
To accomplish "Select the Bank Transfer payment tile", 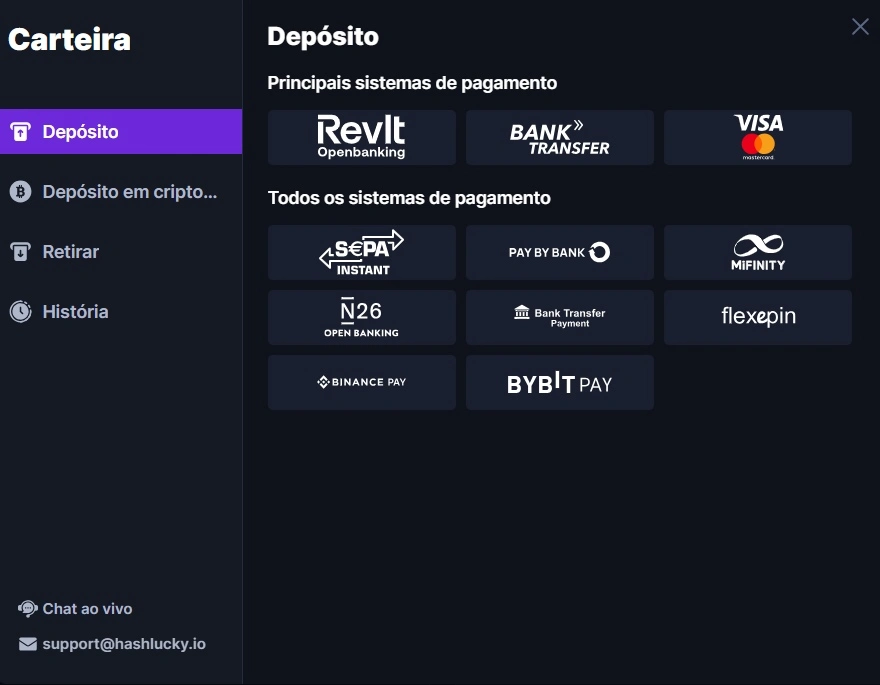I will click(x=559, y=137).
